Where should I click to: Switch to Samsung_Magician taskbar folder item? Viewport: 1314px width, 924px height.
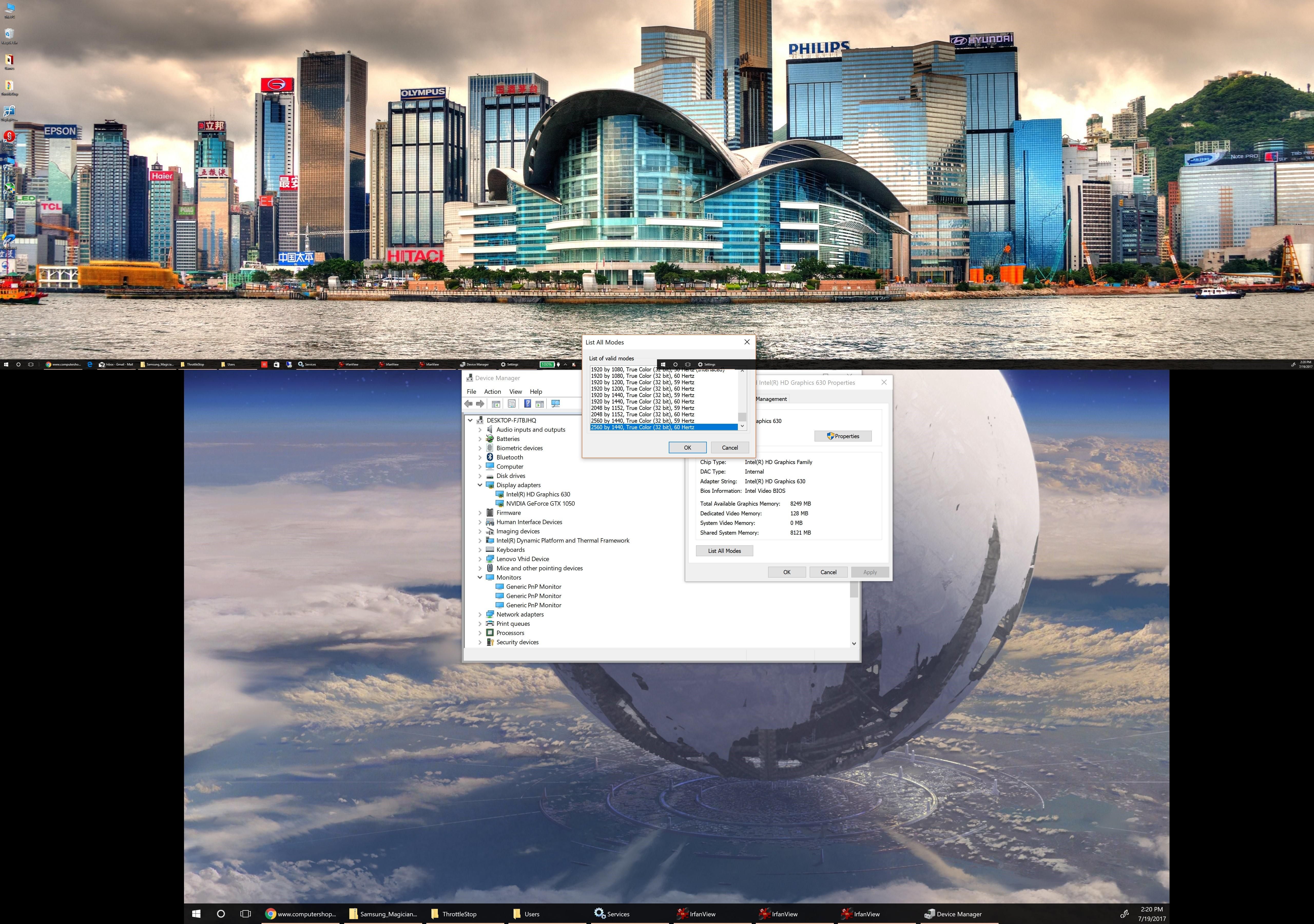pyautogui.click(x=383, y=914)
